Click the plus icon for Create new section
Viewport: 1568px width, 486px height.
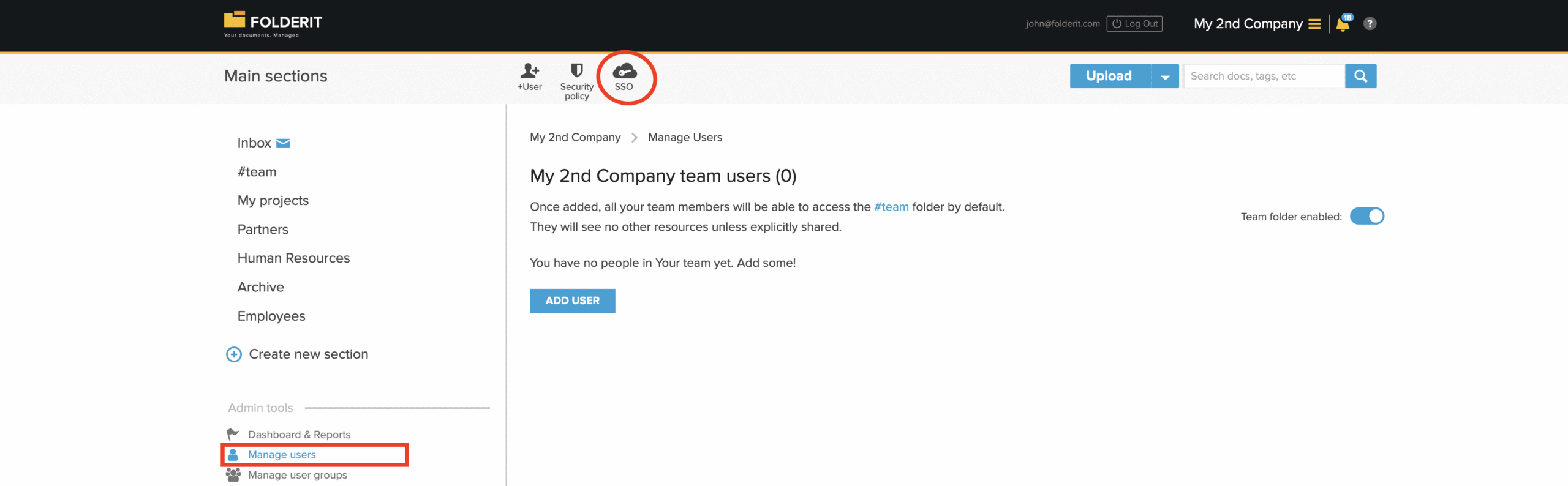tap(234, 354)
